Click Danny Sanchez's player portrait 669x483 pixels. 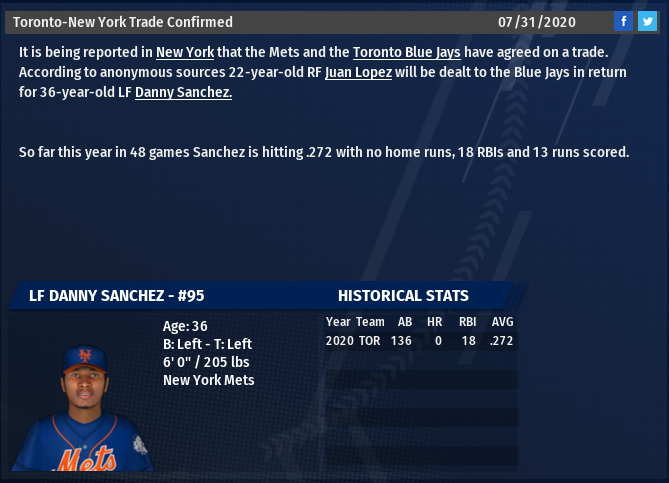(x=83, y=407)
